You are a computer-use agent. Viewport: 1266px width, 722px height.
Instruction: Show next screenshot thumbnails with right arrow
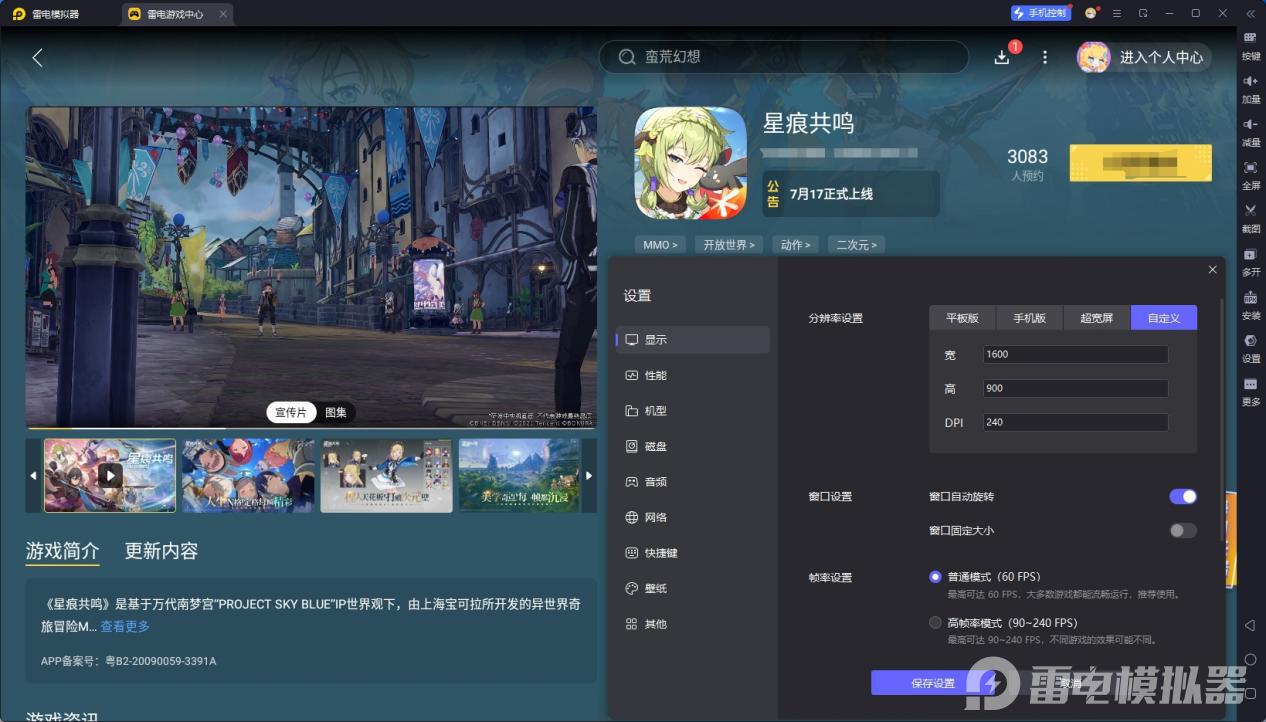(x=589, y=475)
